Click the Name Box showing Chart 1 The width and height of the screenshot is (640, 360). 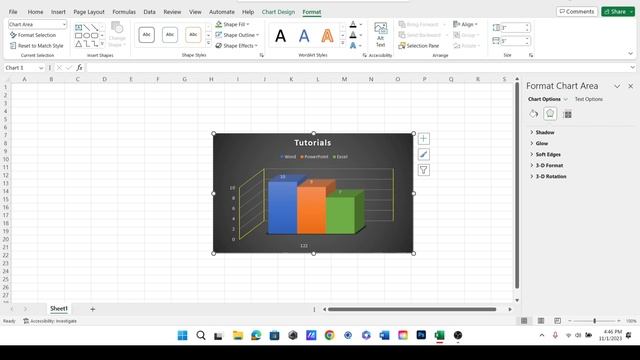(20, 68)
